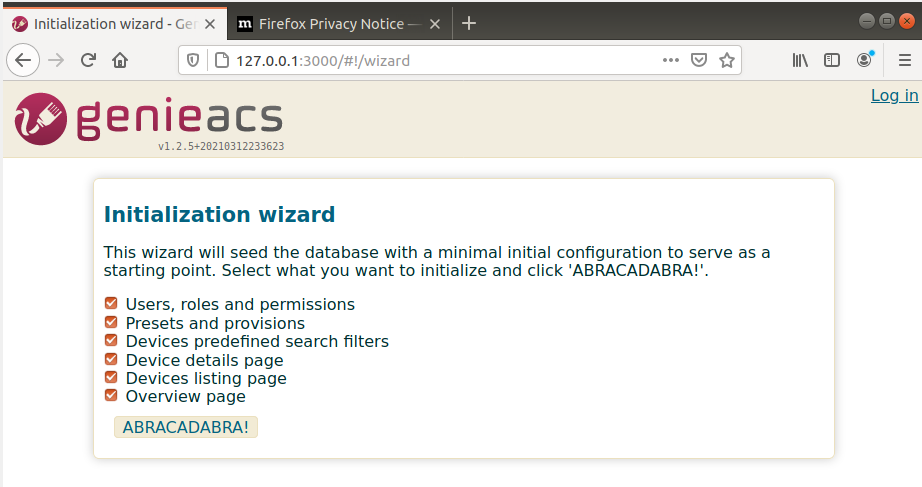922x487 pixels.
Task: Open Firefox home page icon
Action: coord(120,60)
